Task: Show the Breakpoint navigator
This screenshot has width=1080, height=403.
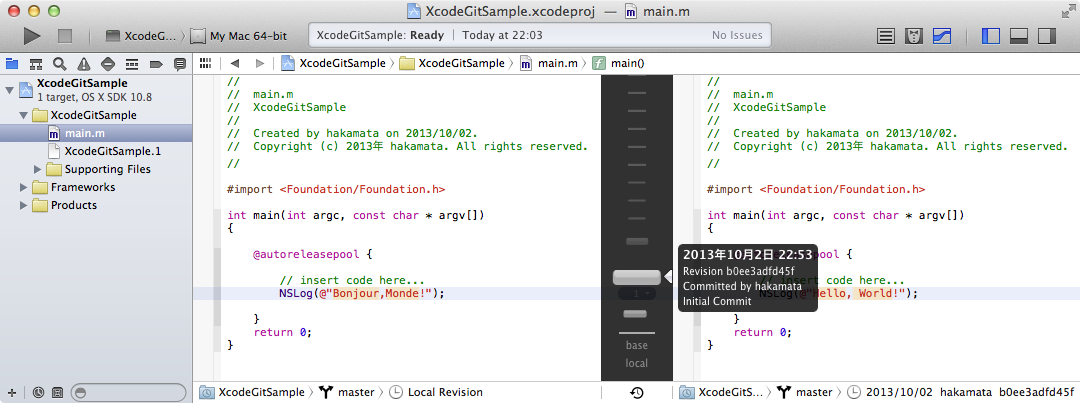Action: 156,63
